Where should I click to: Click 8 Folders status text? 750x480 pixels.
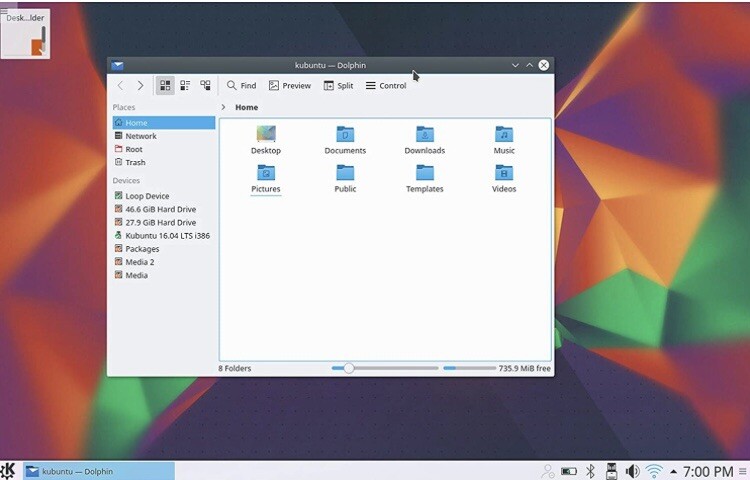click(x=235, y=369)
